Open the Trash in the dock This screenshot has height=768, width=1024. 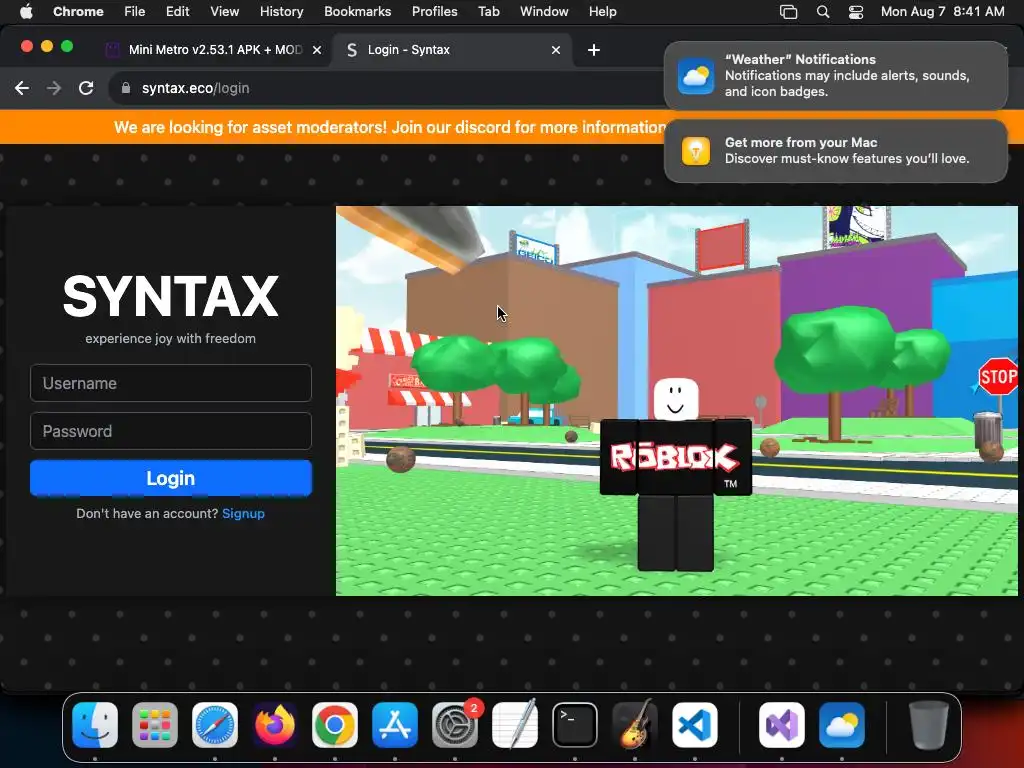click(929, 725)
